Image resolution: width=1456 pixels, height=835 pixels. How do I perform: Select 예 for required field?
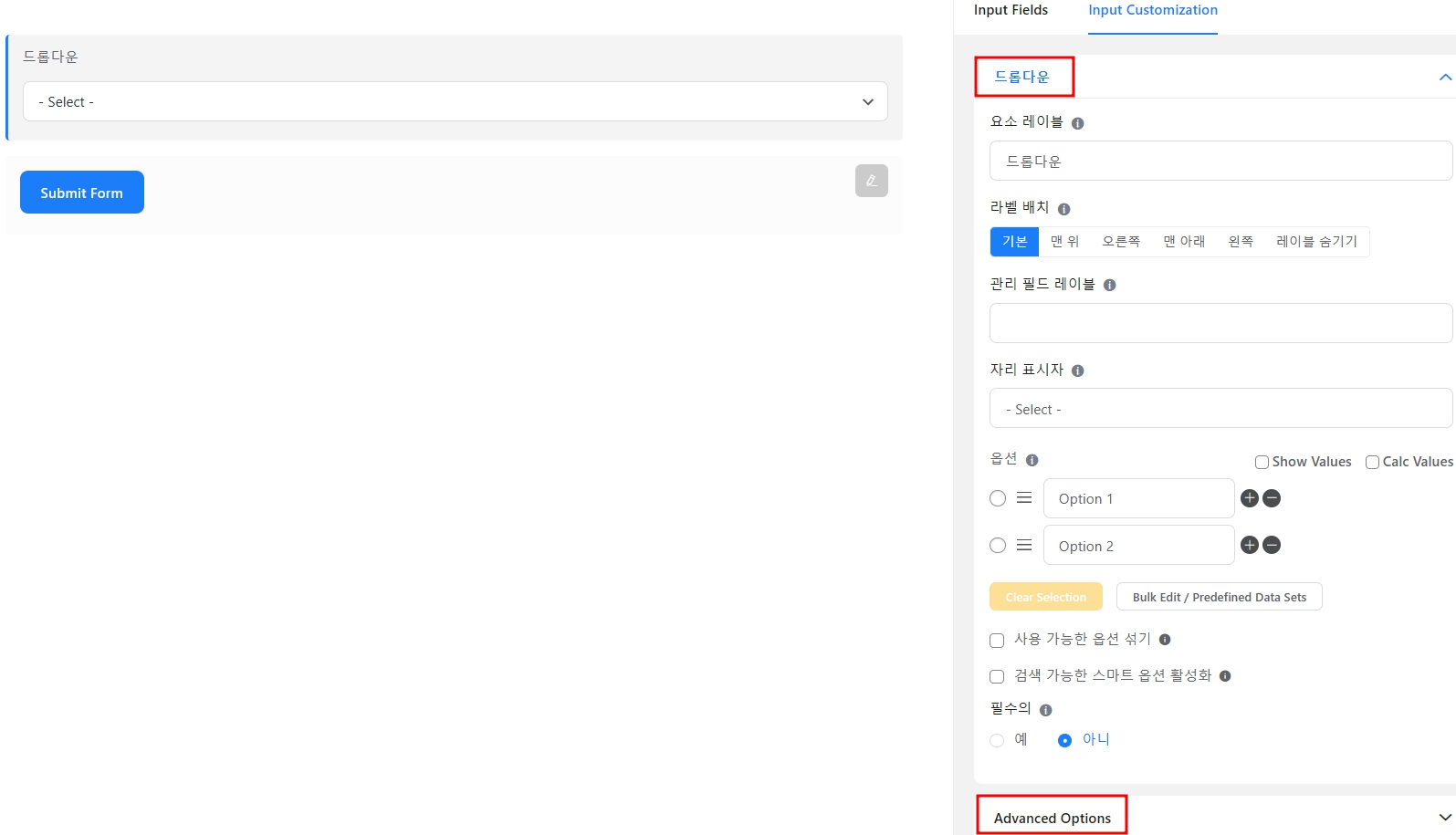[997, 740]
